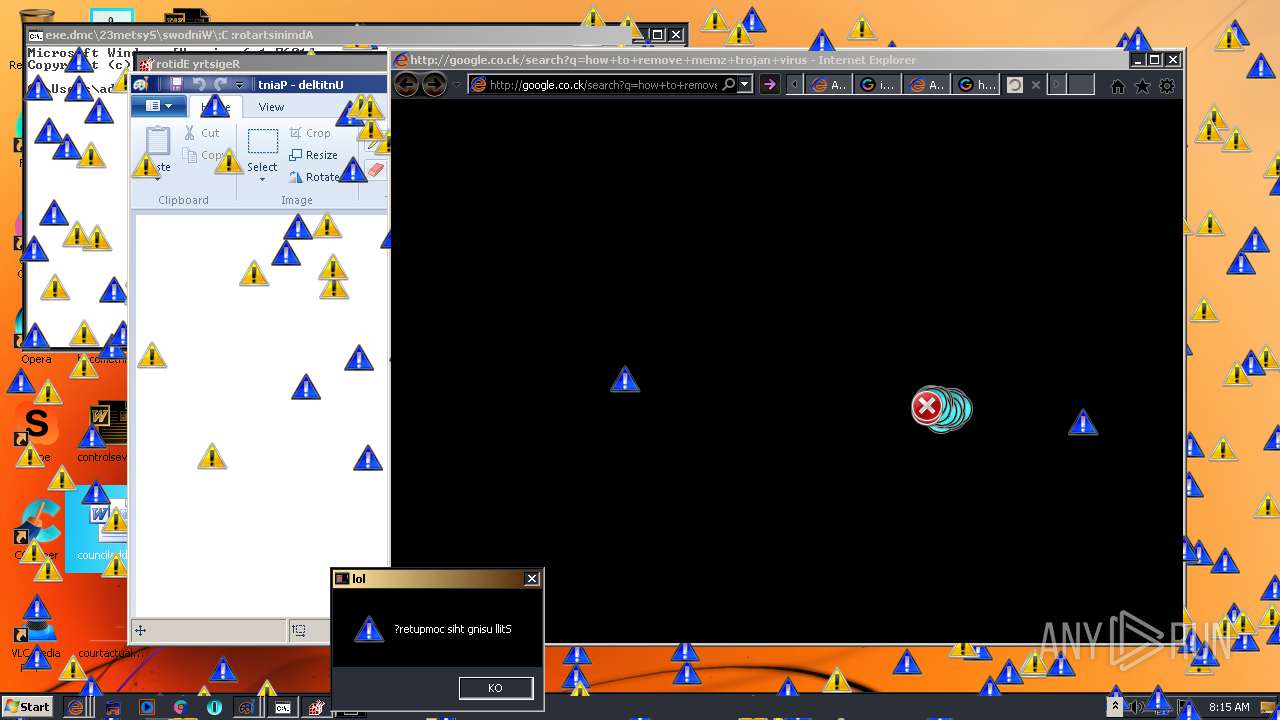Open Chrome from the taskbar

coord(181,707)
